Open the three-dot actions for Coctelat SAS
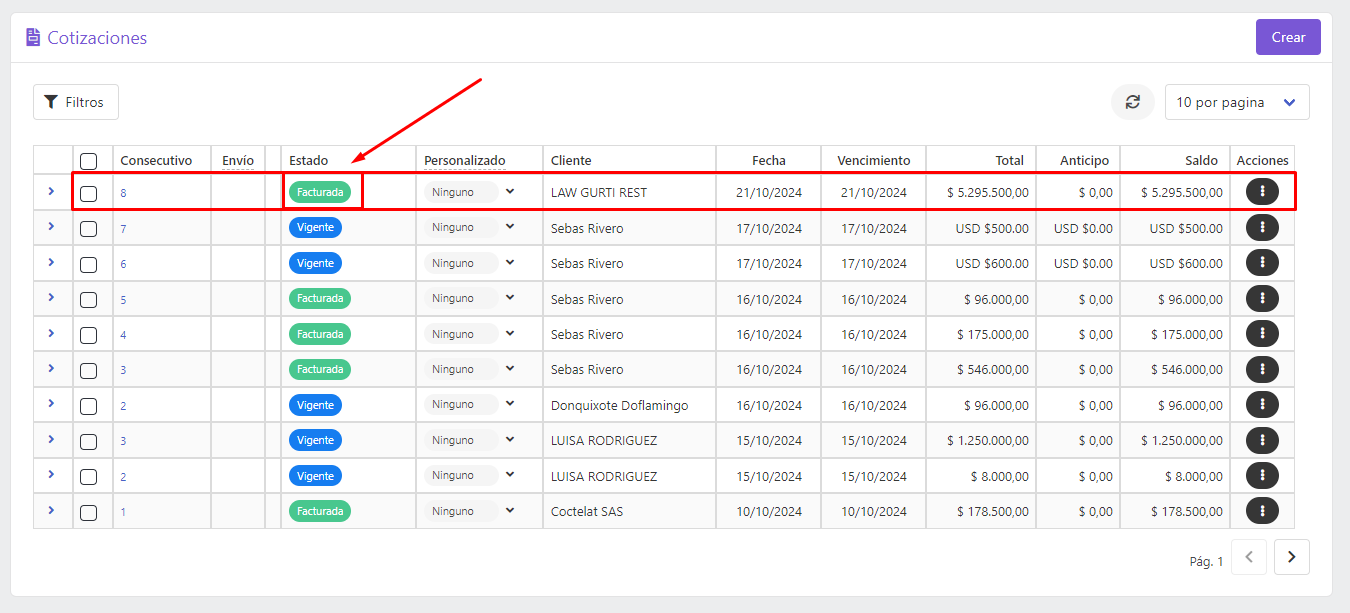Image resolution: width=1350 pixels, height=613 pixels. tap(1262, 511)
